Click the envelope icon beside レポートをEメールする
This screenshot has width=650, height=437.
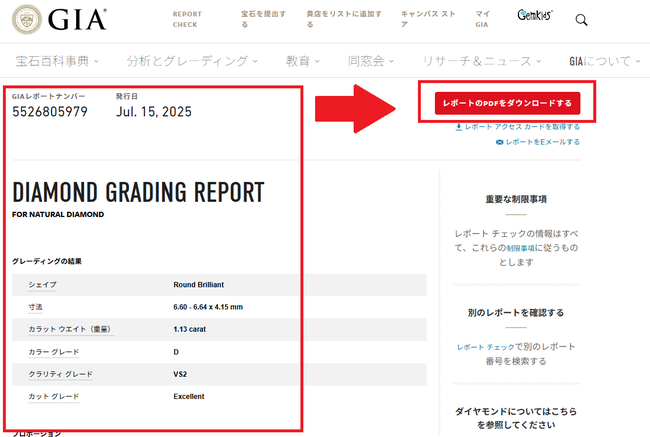click(x=500, y=142)
